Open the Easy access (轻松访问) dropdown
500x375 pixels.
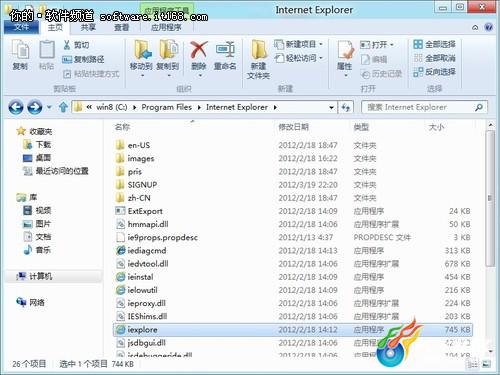click(298, 58)
